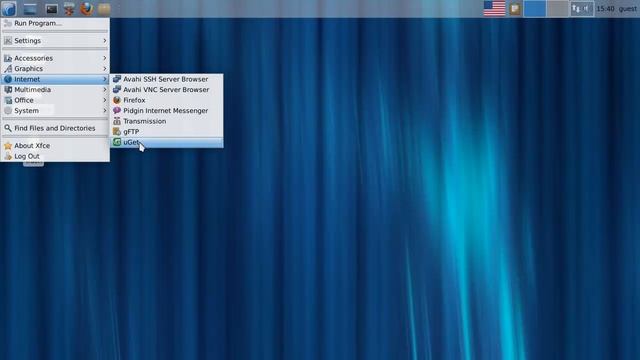Launch Firefox from the Internet submenu
The image size is (640, 360).
167,100
